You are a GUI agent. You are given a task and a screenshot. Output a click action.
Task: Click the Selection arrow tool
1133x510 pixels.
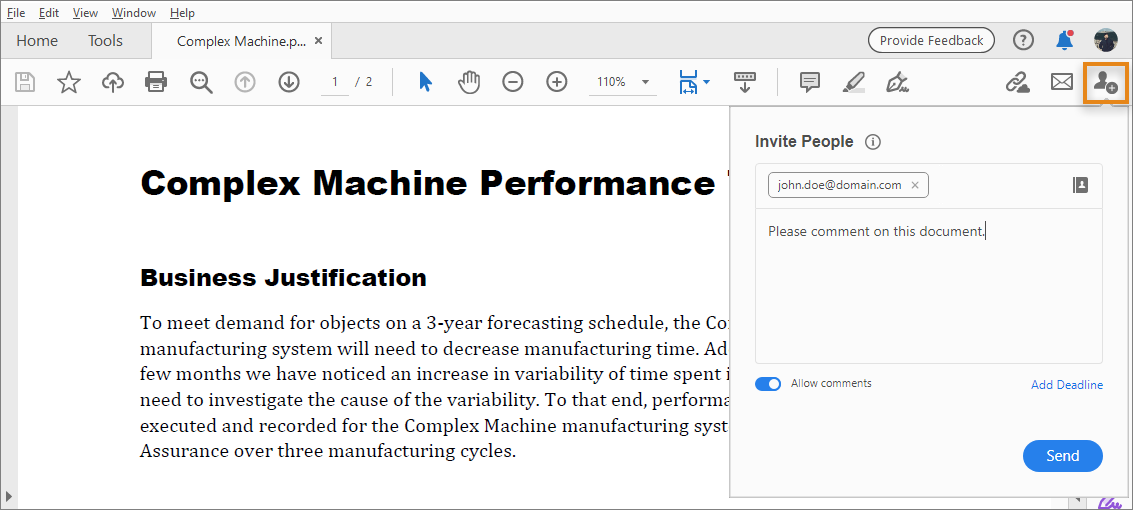pos(425,82)
